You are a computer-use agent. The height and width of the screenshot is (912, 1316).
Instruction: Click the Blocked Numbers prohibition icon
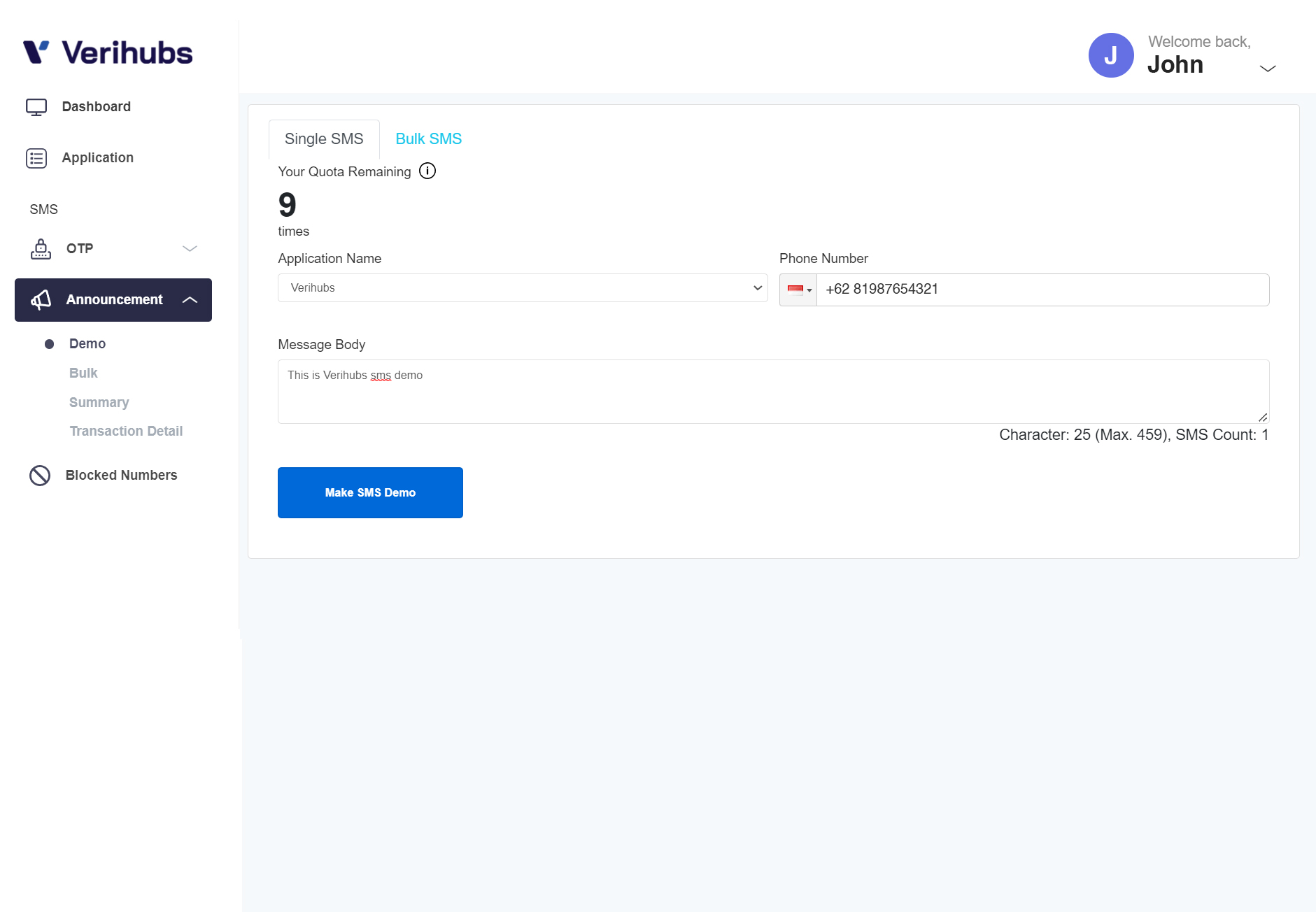click(x=40, y=476)
